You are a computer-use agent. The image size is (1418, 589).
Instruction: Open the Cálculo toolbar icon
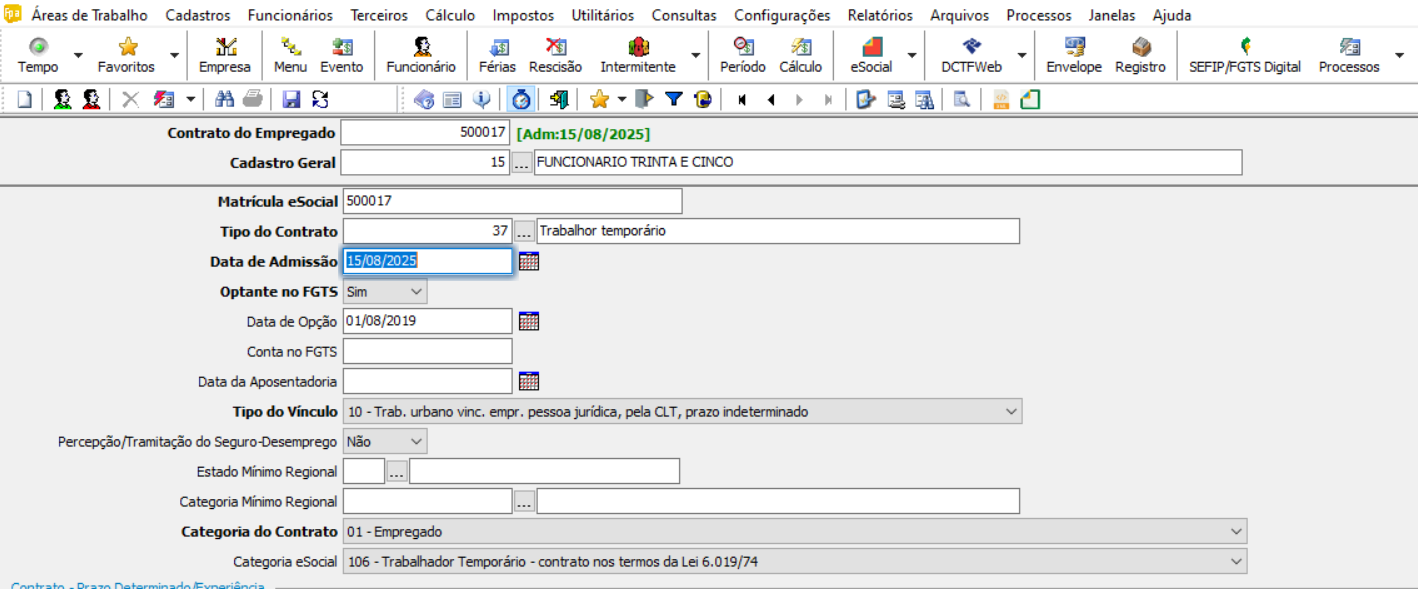(x=800, y=55)
